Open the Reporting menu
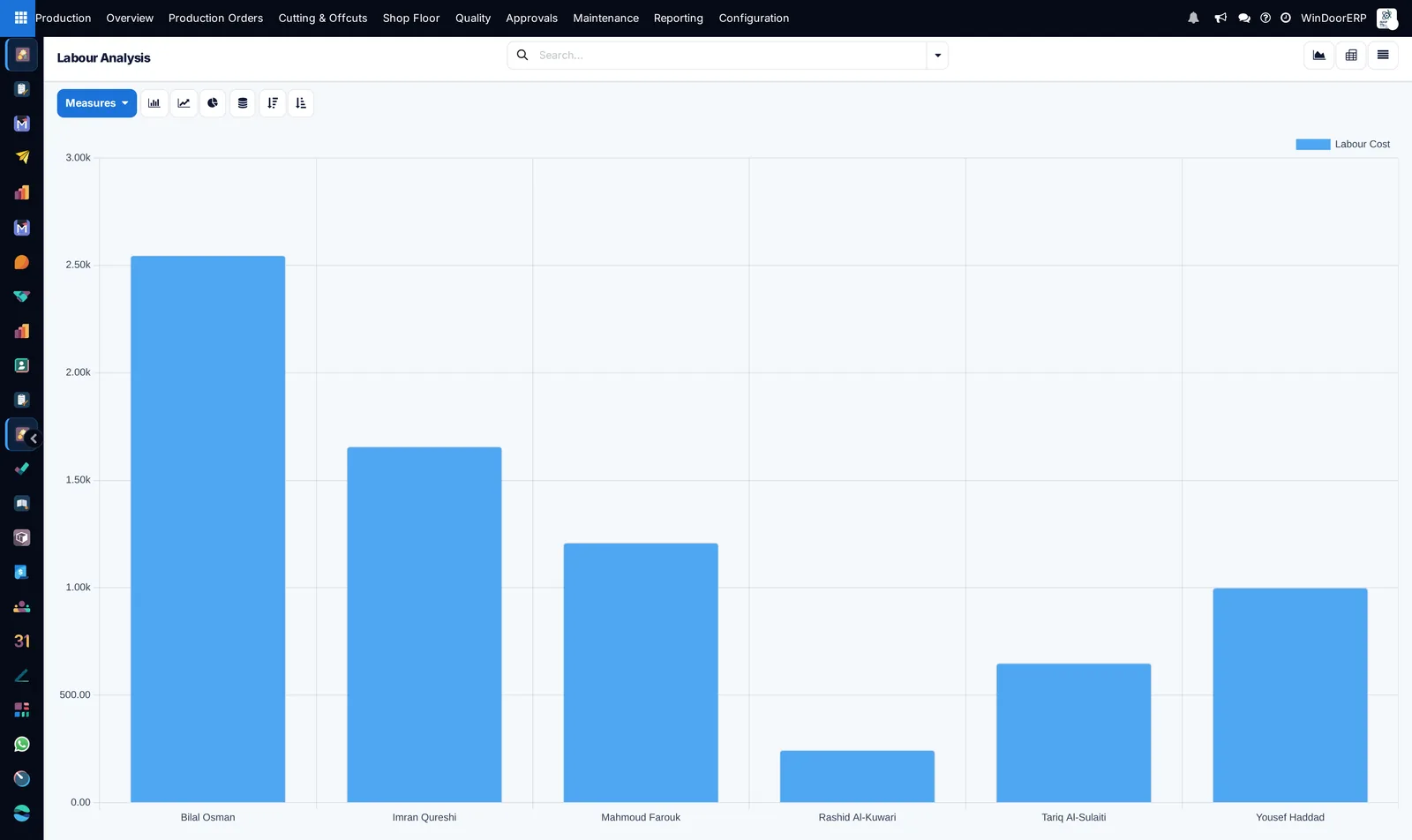This screenshot has height=840, width=1412. pyautogui.click(x=679, y=18)
